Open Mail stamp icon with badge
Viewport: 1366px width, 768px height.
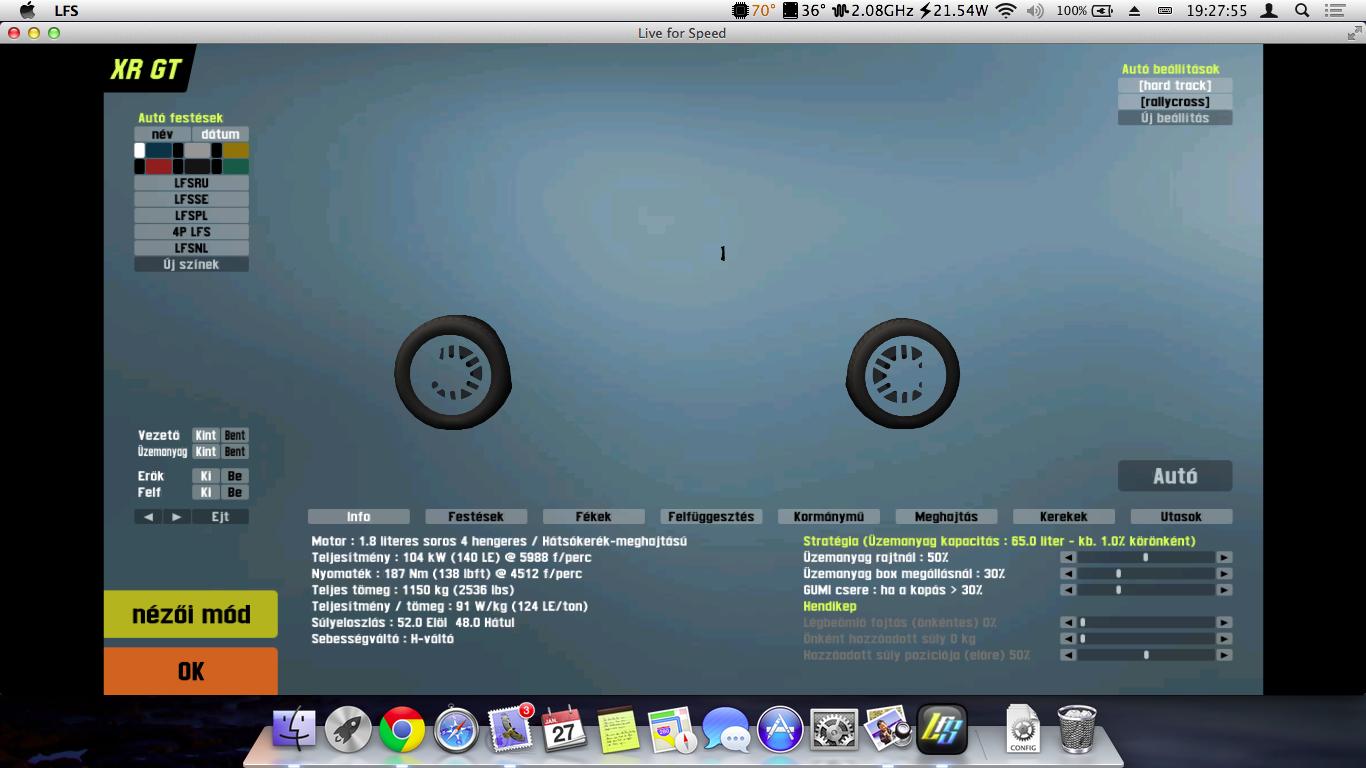(x=510, y=729)
